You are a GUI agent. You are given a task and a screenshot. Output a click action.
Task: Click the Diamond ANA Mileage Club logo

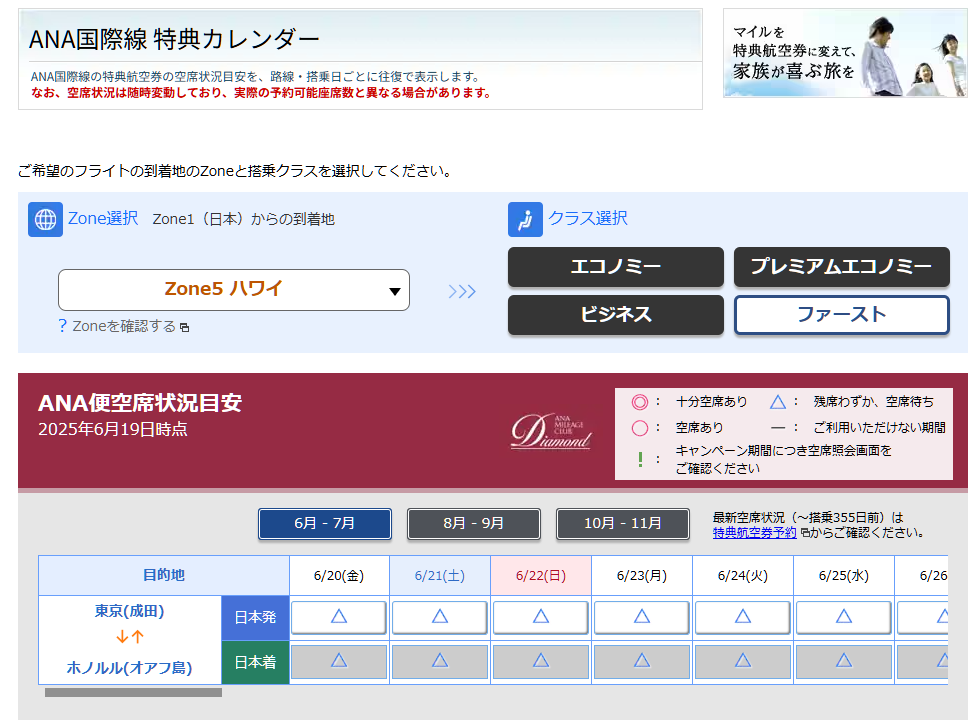pyautogui.click(x=551, y=431)
